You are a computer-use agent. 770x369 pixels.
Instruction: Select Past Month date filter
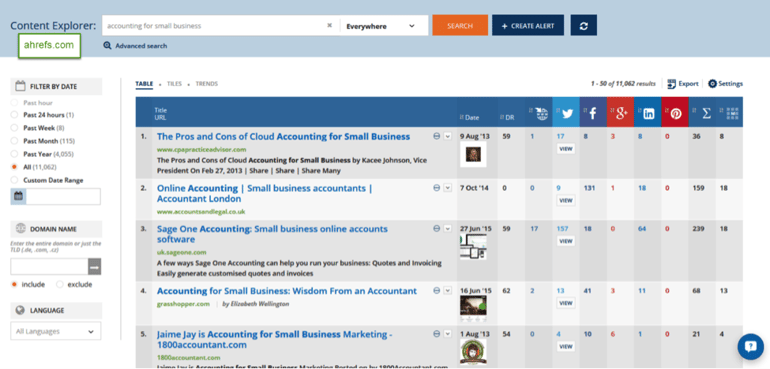(14, 141)
